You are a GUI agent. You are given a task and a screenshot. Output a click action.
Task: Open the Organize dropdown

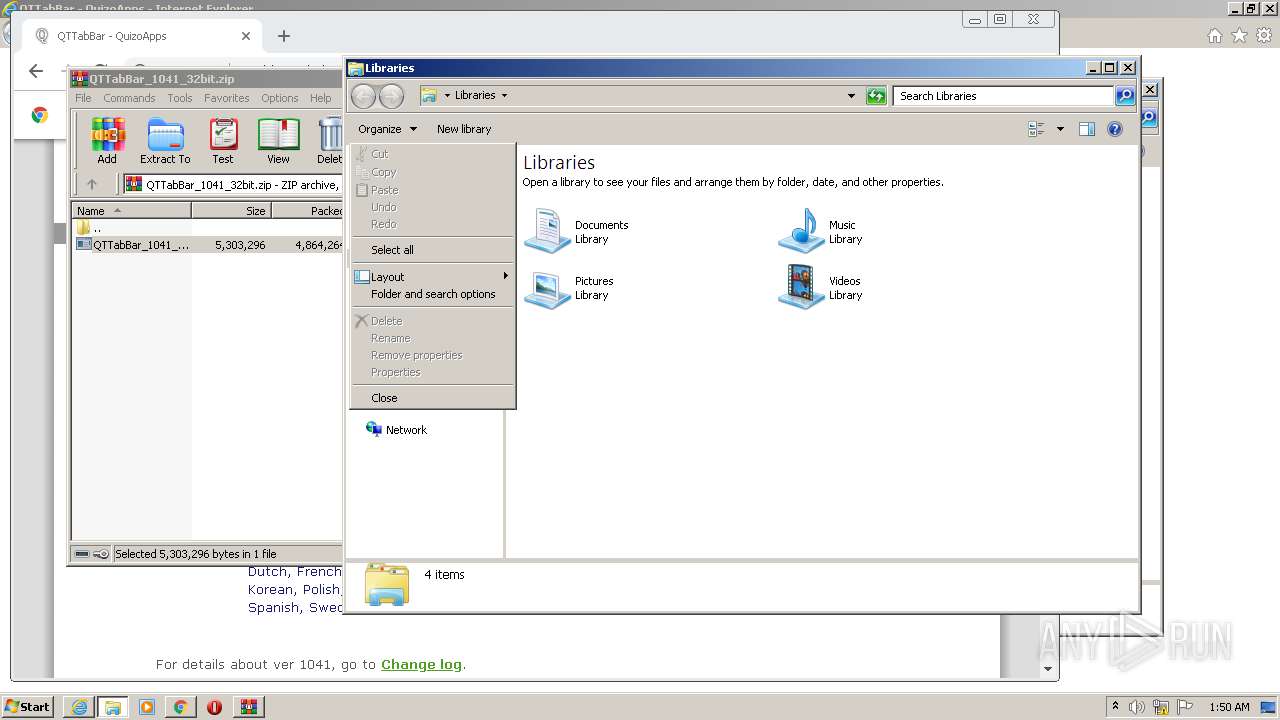point(388,129)
